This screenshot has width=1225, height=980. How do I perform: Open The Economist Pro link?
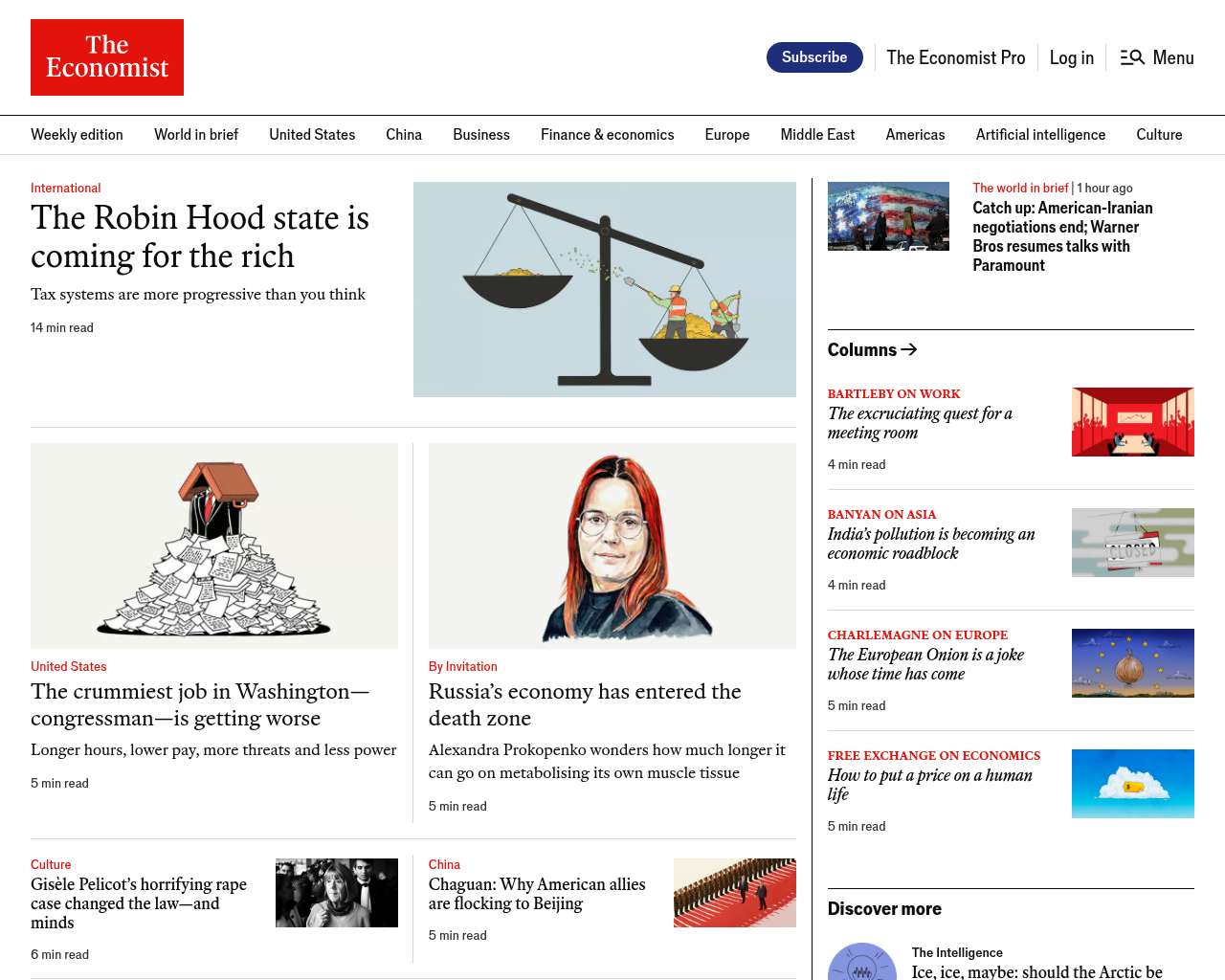(x=955, y=57)
